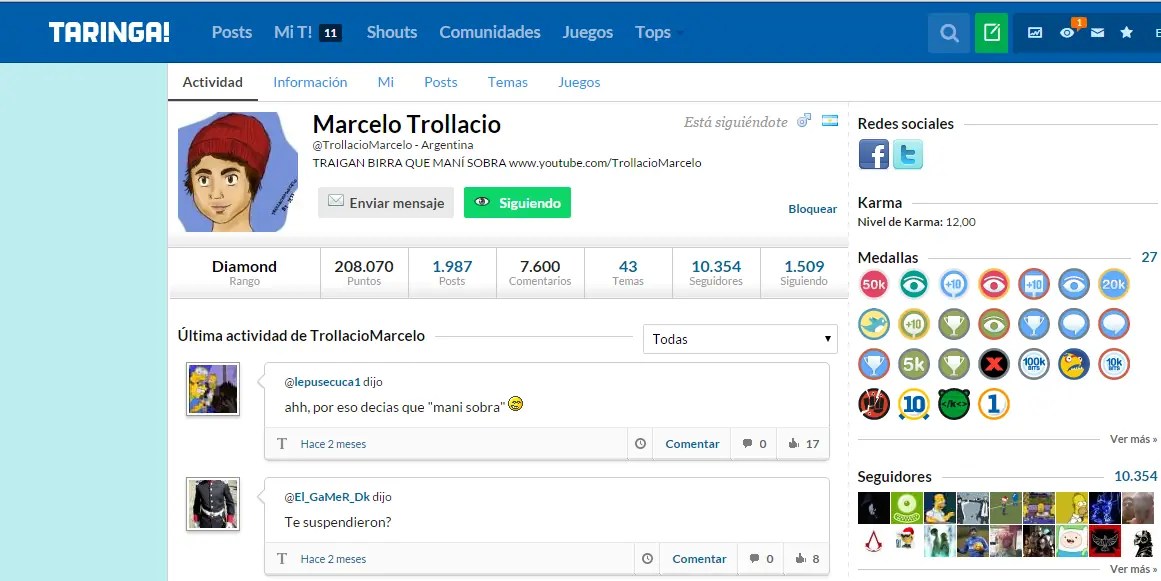Click clock icon on lepusecuca1's shout
This screenshot has width=1161, height=581.
pos(640,444)
